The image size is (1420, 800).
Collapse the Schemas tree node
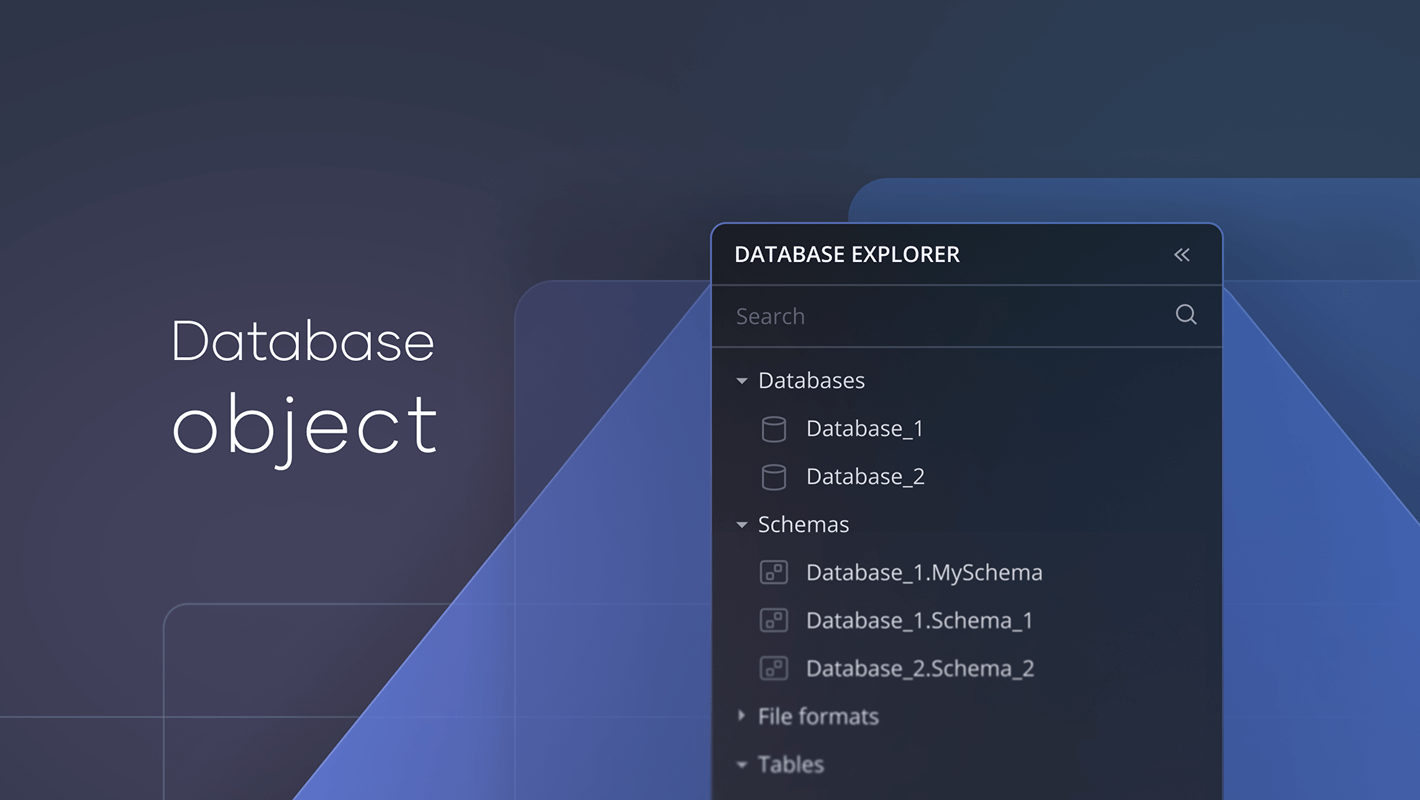[742, 525]
